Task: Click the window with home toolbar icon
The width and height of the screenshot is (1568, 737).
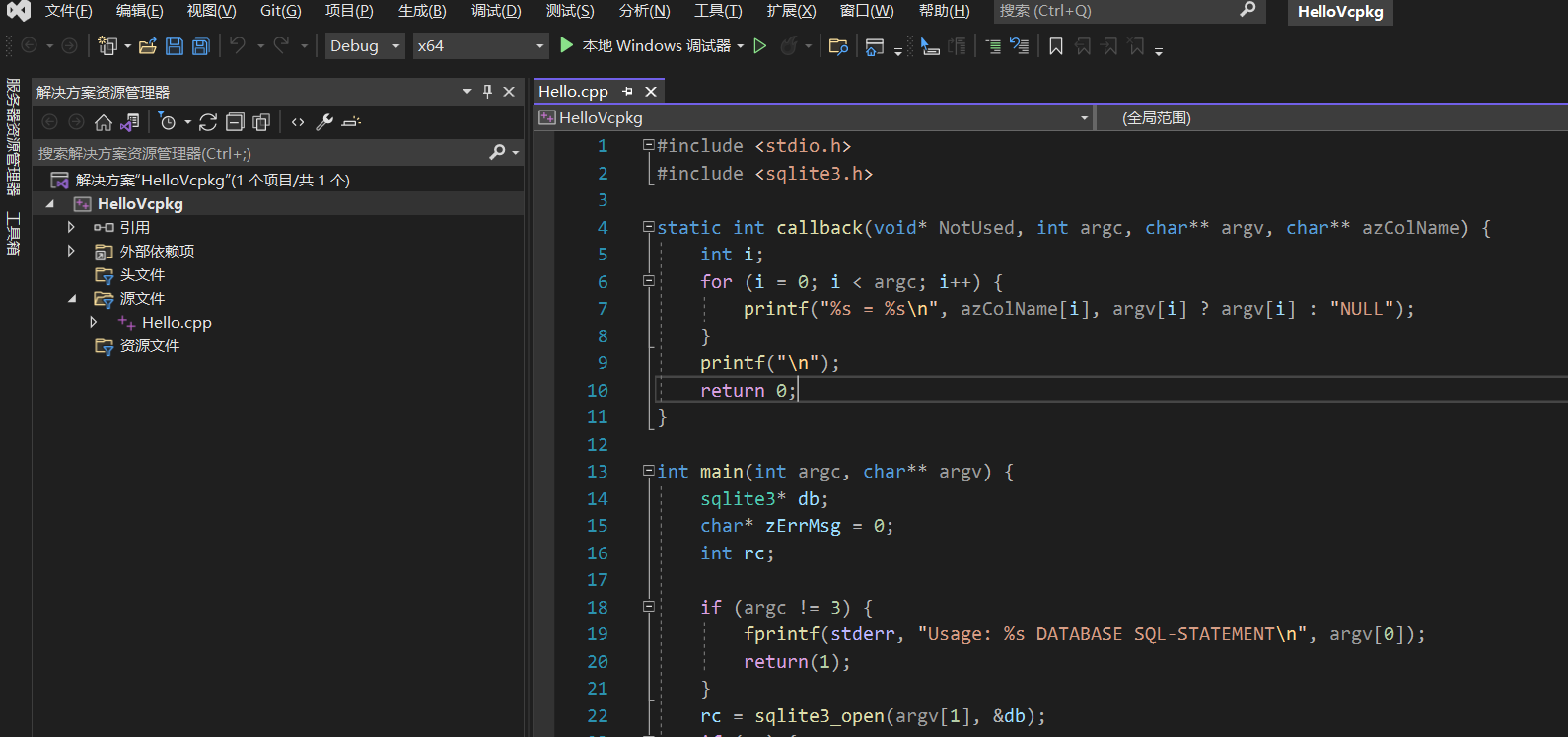Action: 874,46
